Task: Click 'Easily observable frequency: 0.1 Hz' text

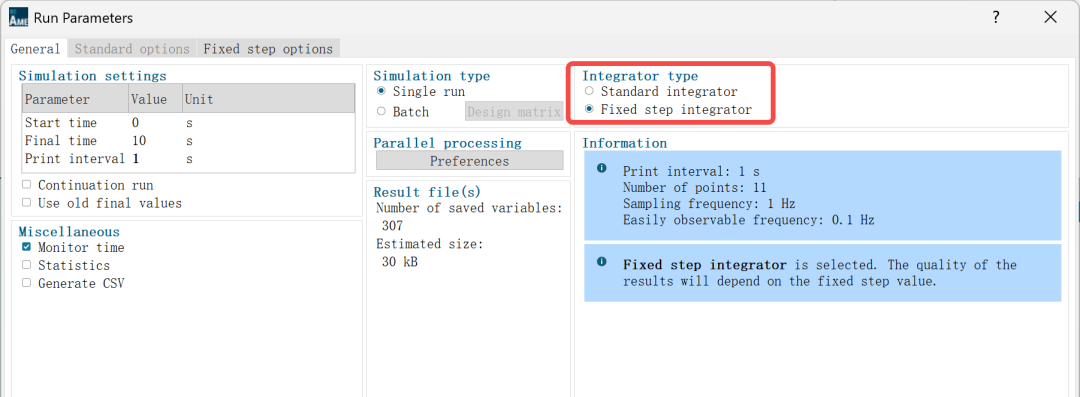Action: pyautogui.click(x=749, y=221)
